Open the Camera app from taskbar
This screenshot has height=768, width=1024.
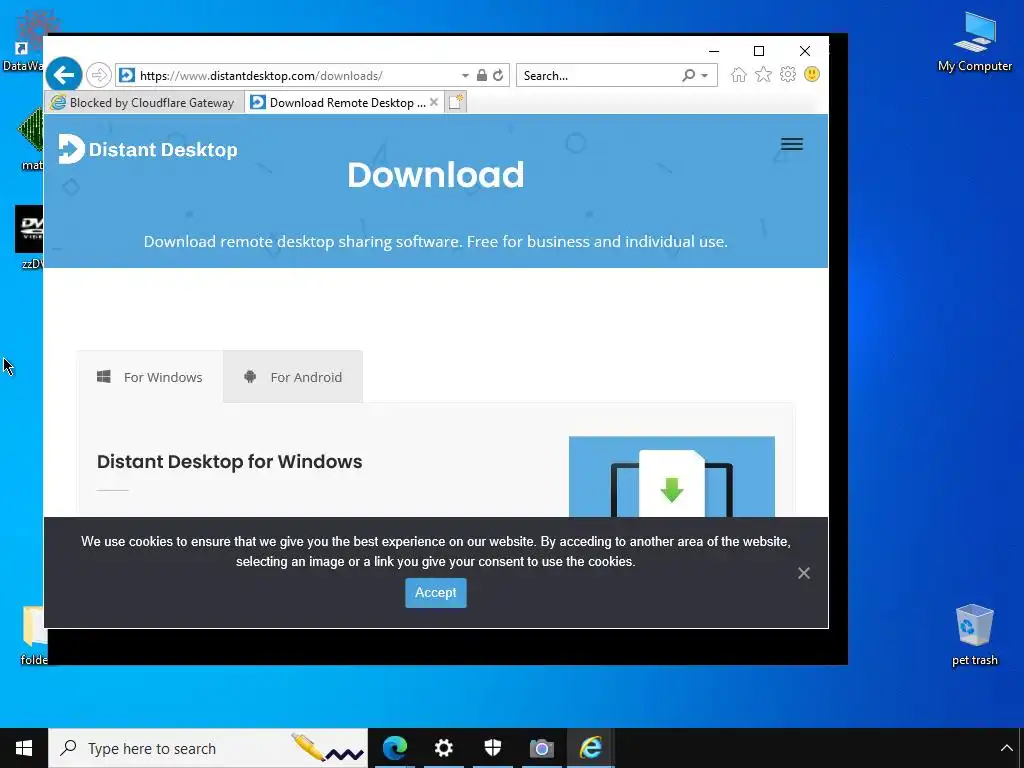[x=541, y=748]
